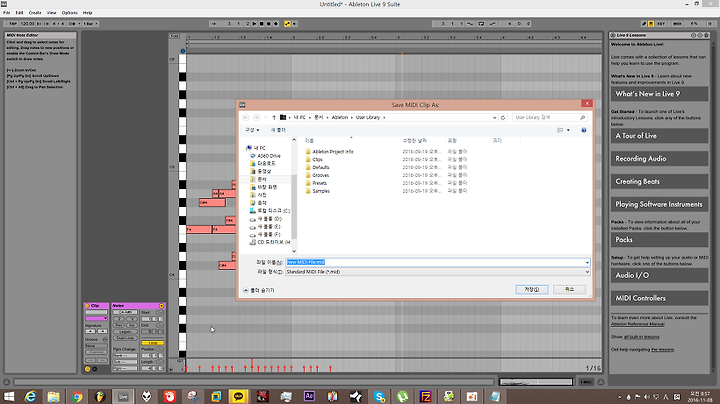Click the Ableton Reference Manual link
The width and height of the screenshot is (720, 404).
click(637, 324)
